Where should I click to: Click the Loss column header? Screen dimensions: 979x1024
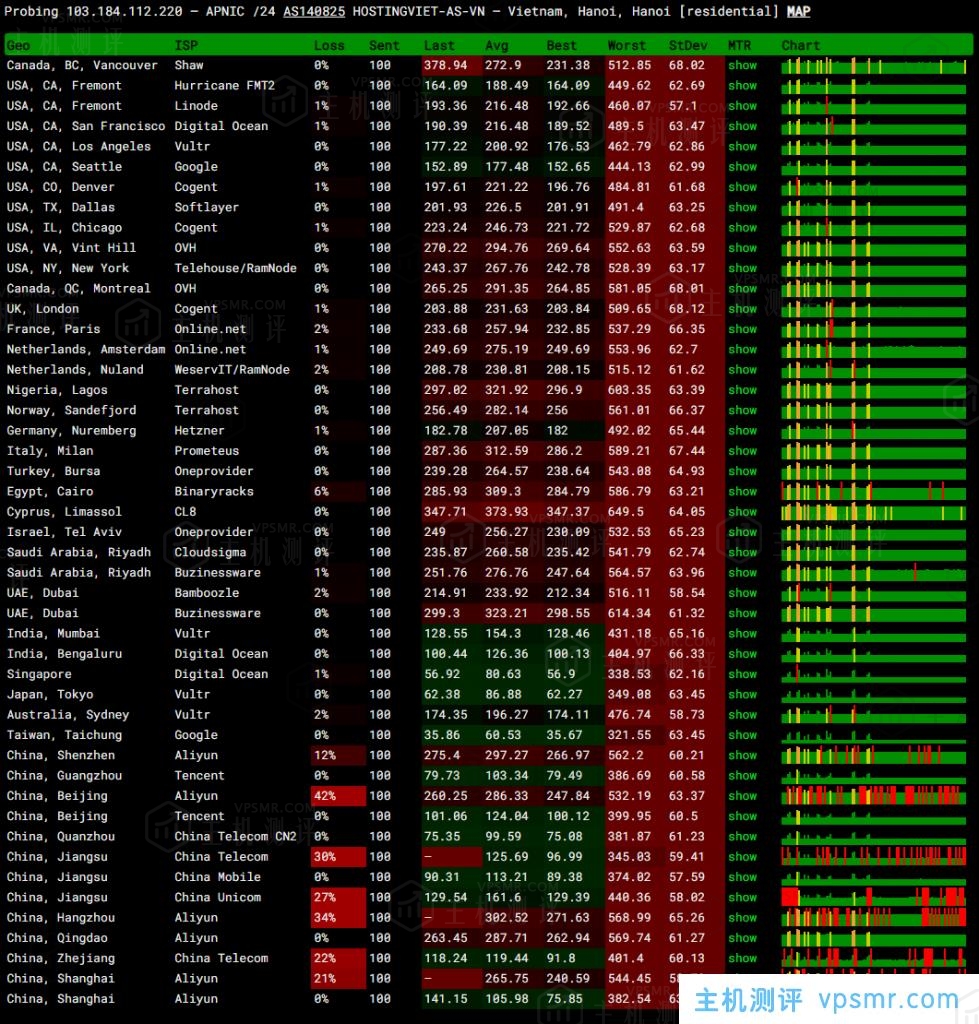tap(329, 45)
